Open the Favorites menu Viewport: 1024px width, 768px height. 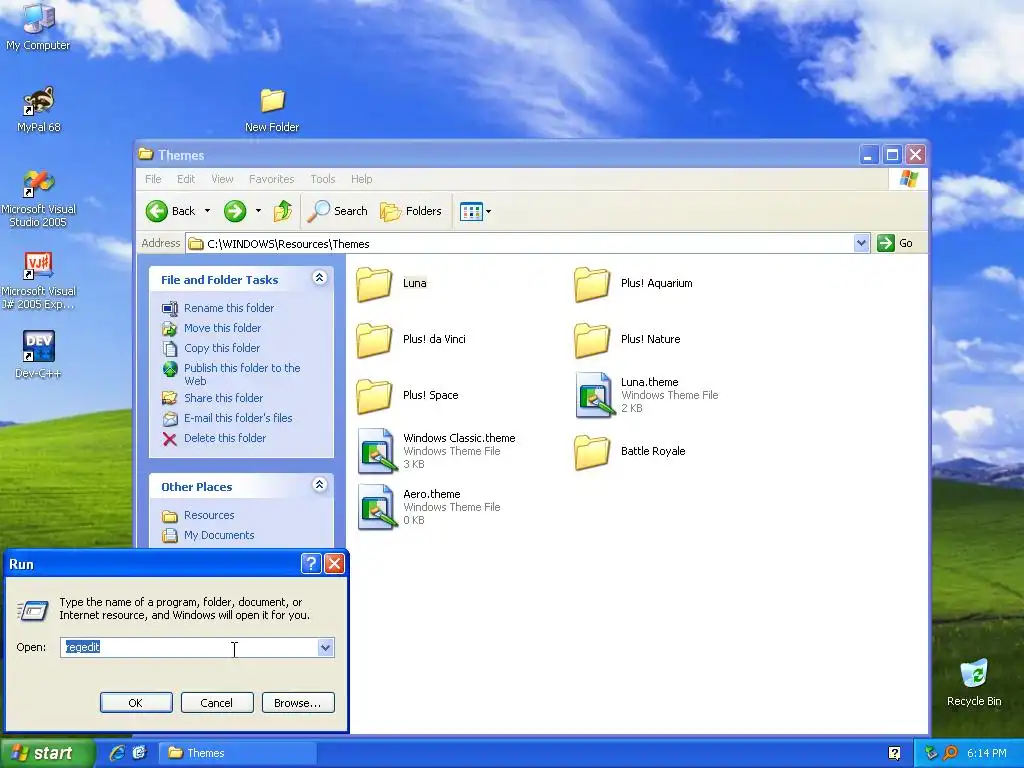[272, 179]
